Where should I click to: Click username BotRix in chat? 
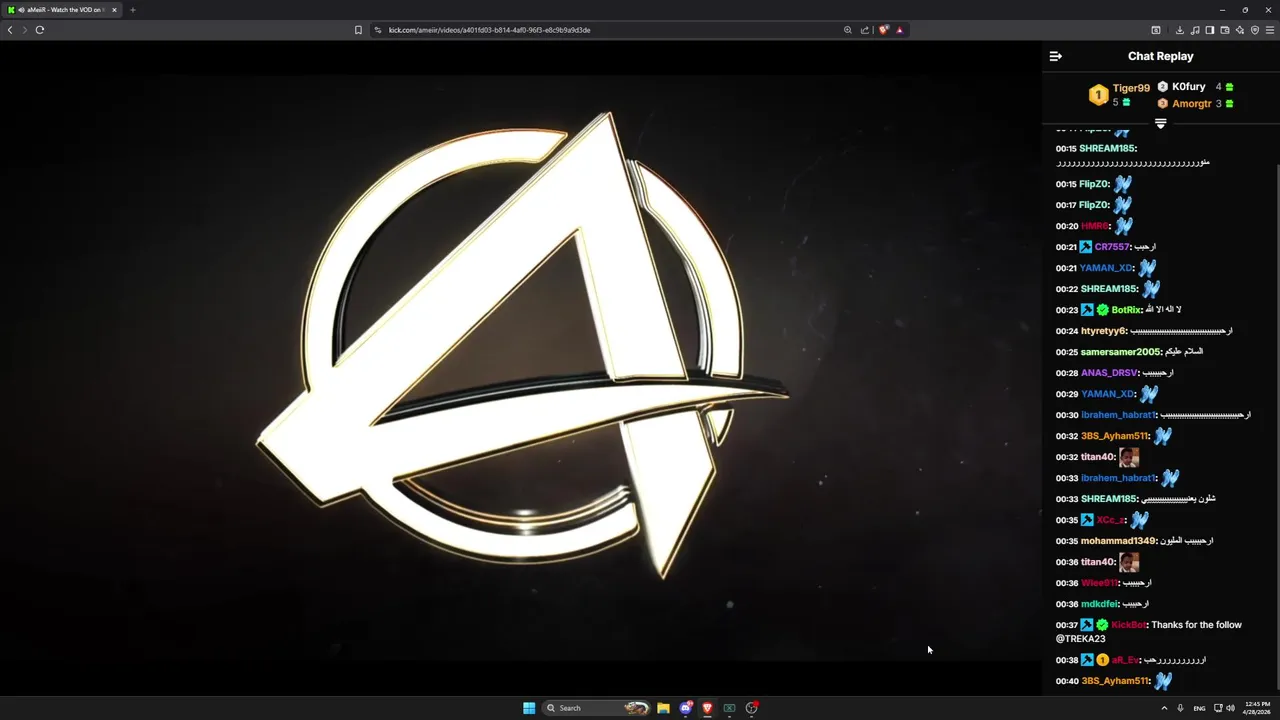click(x=1126, y=310)
